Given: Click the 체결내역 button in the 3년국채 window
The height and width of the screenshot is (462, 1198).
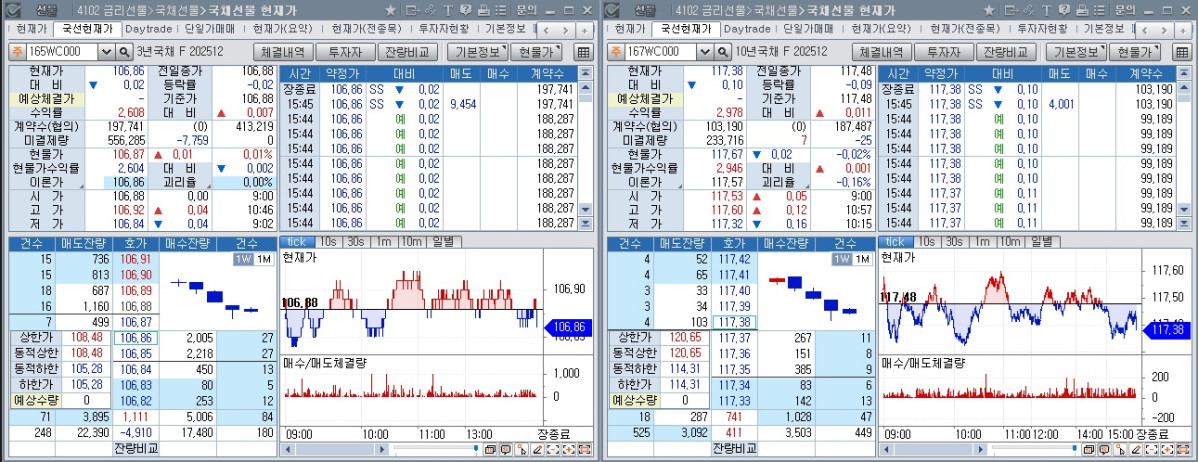Looking at the screenshot, I should click(x=282, y=52).
